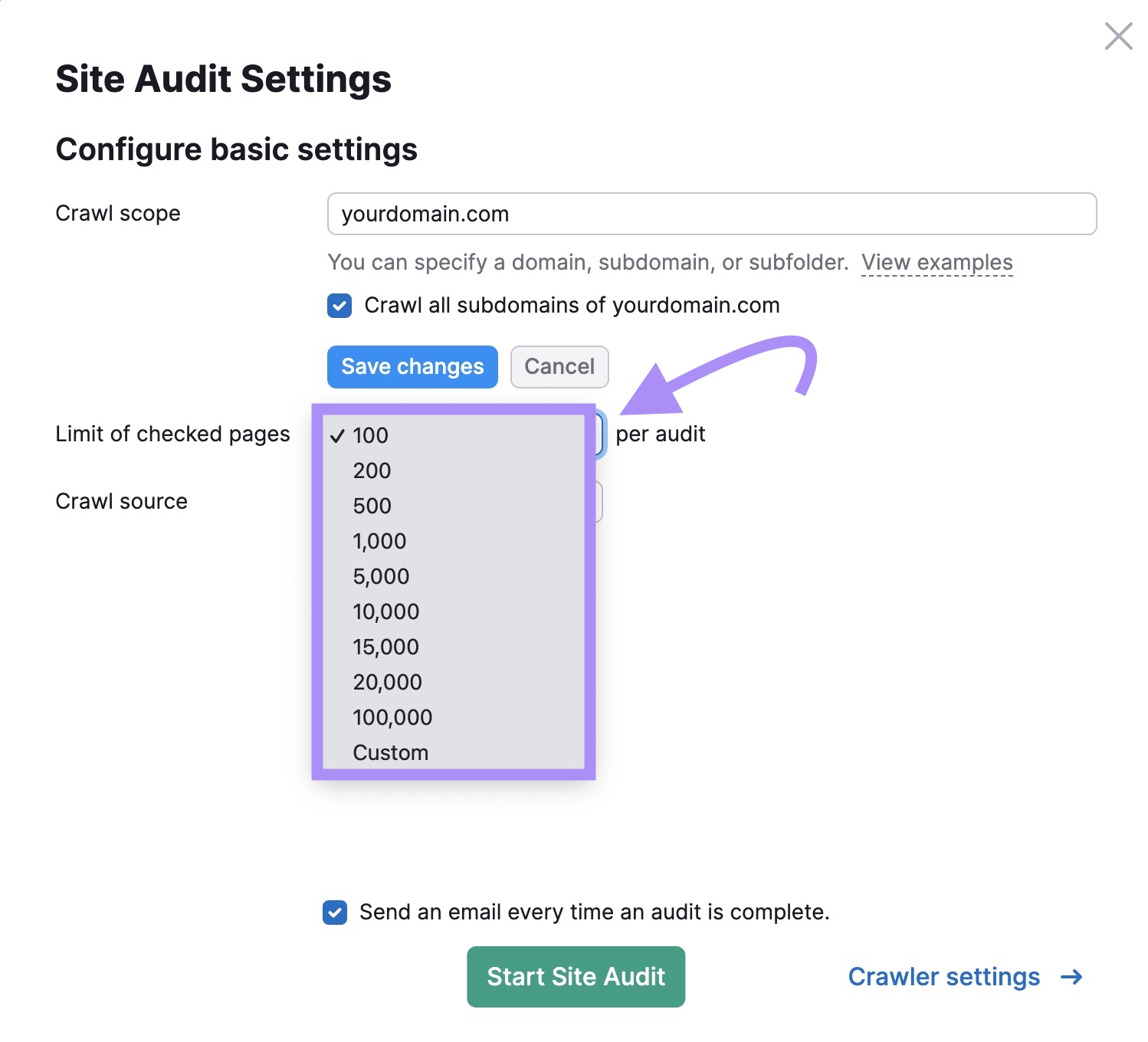
Task: Start the Site Audit
Action: (576, 977)
